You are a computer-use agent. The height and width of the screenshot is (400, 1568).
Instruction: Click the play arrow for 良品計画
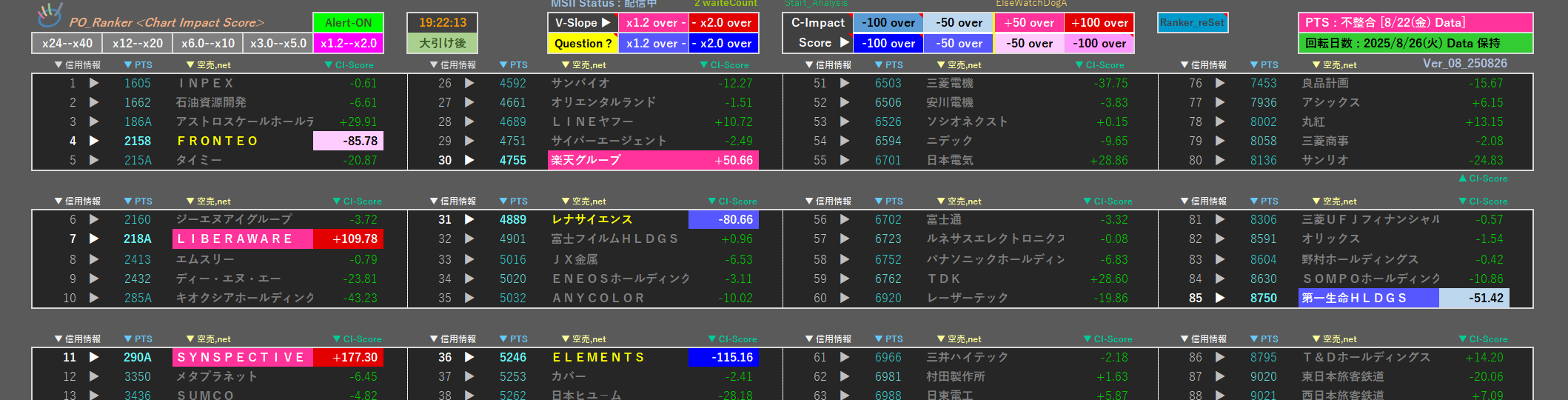pos(1220,83)
